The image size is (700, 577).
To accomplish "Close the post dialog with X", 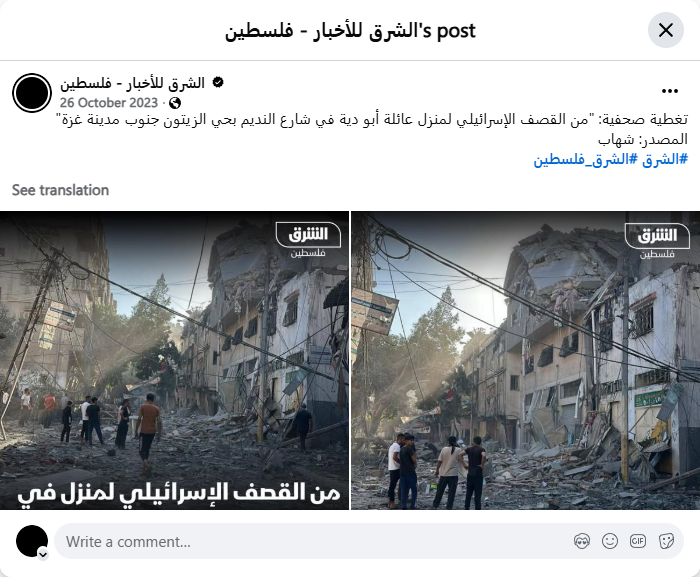I will (666, 30).
